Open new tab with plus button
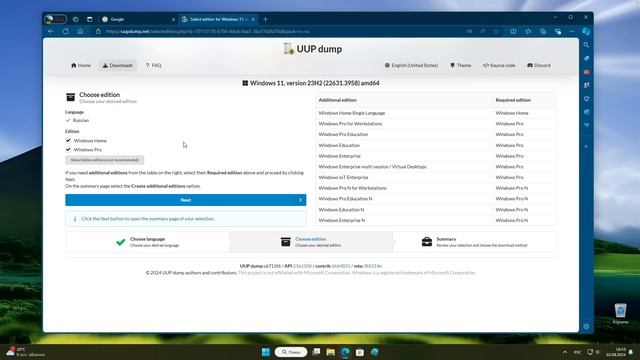 pyautogui.click(x=265, y=19)
